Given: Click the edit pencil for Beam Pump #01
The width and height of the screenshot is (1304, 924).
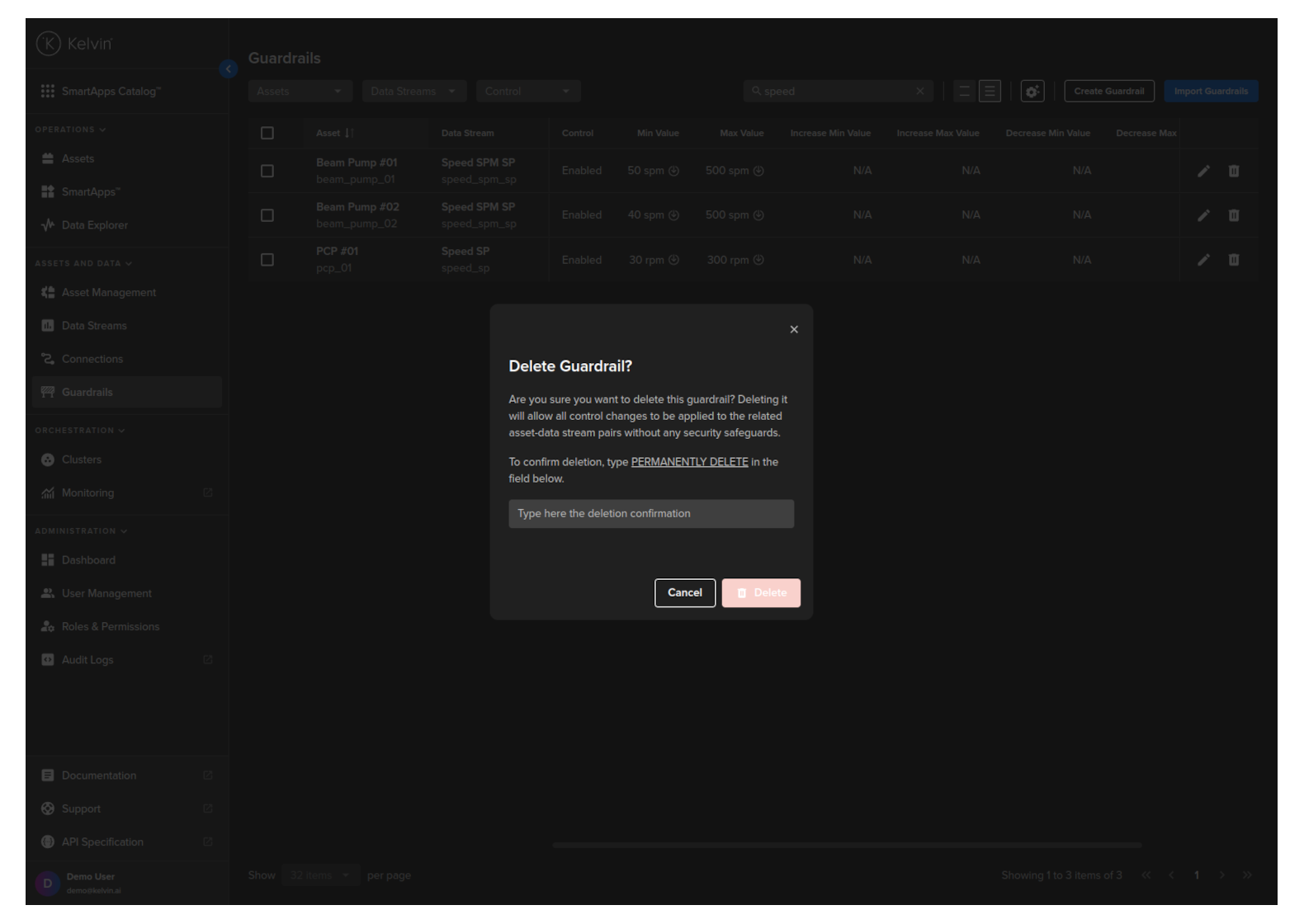Looking at the screenshot, I should click(1203, 171).
